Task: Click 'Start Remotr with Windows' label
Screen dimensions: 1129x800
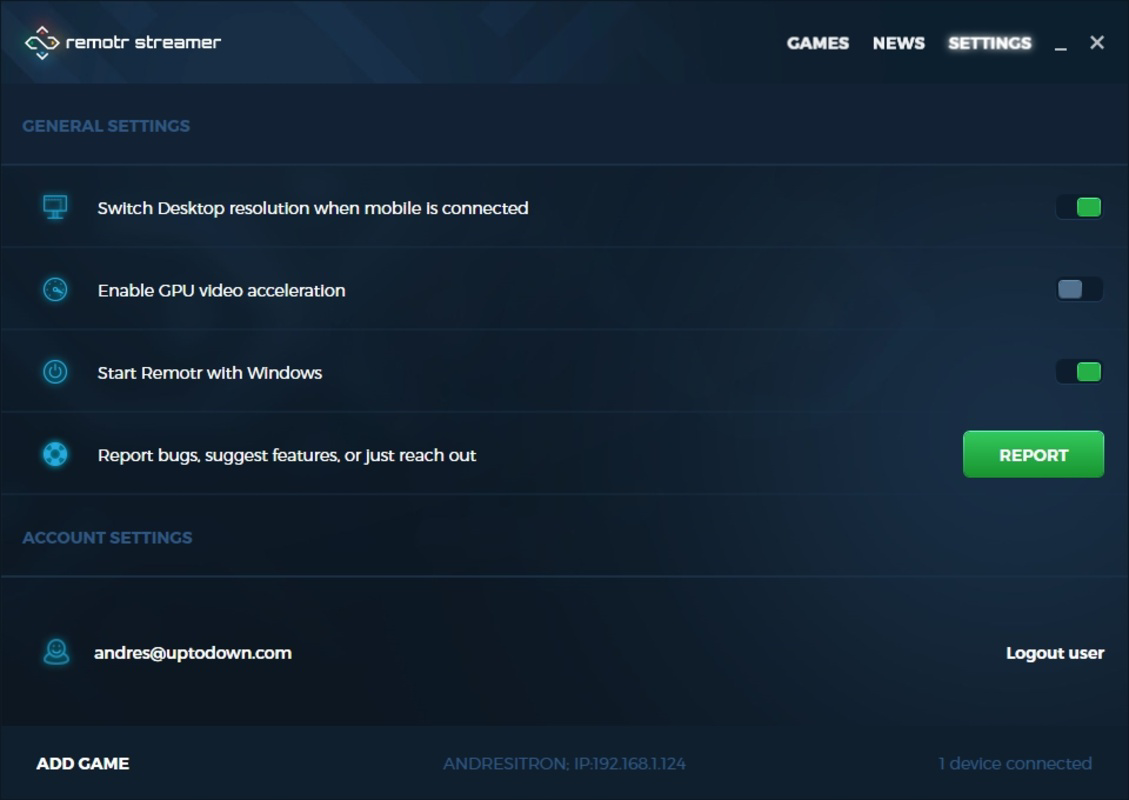Action: pyautogui.click(x=210, y=373)
